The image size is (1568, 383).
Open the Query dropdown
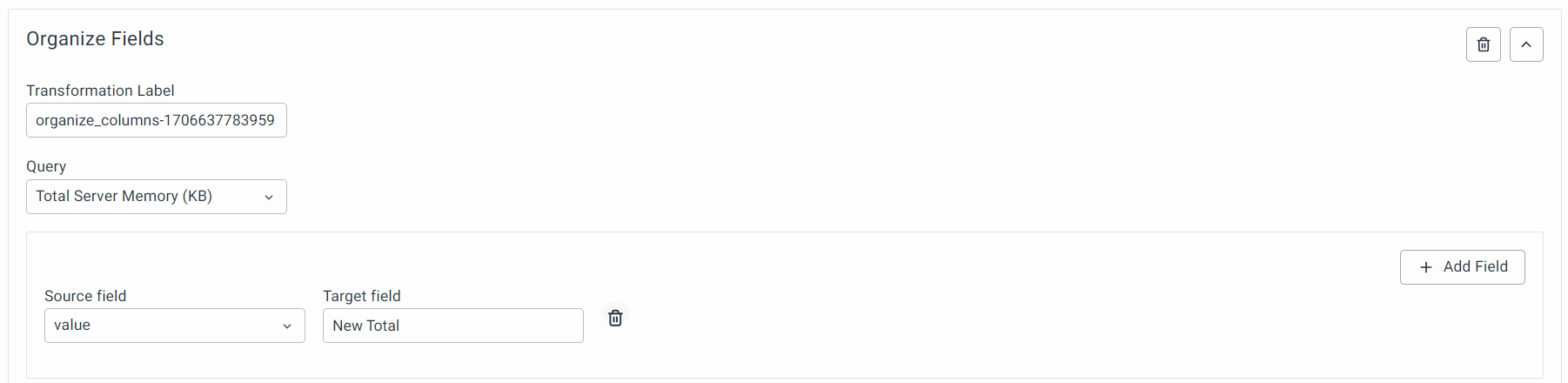click(x=157, y=197)
